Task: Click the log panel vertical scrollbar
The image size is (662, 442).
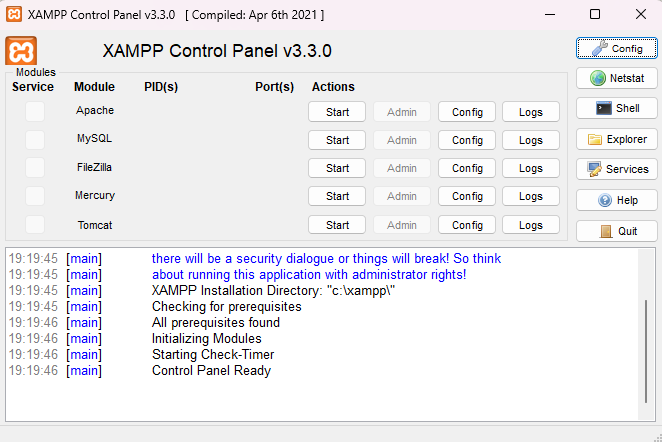Action: (x=646, y=351)
